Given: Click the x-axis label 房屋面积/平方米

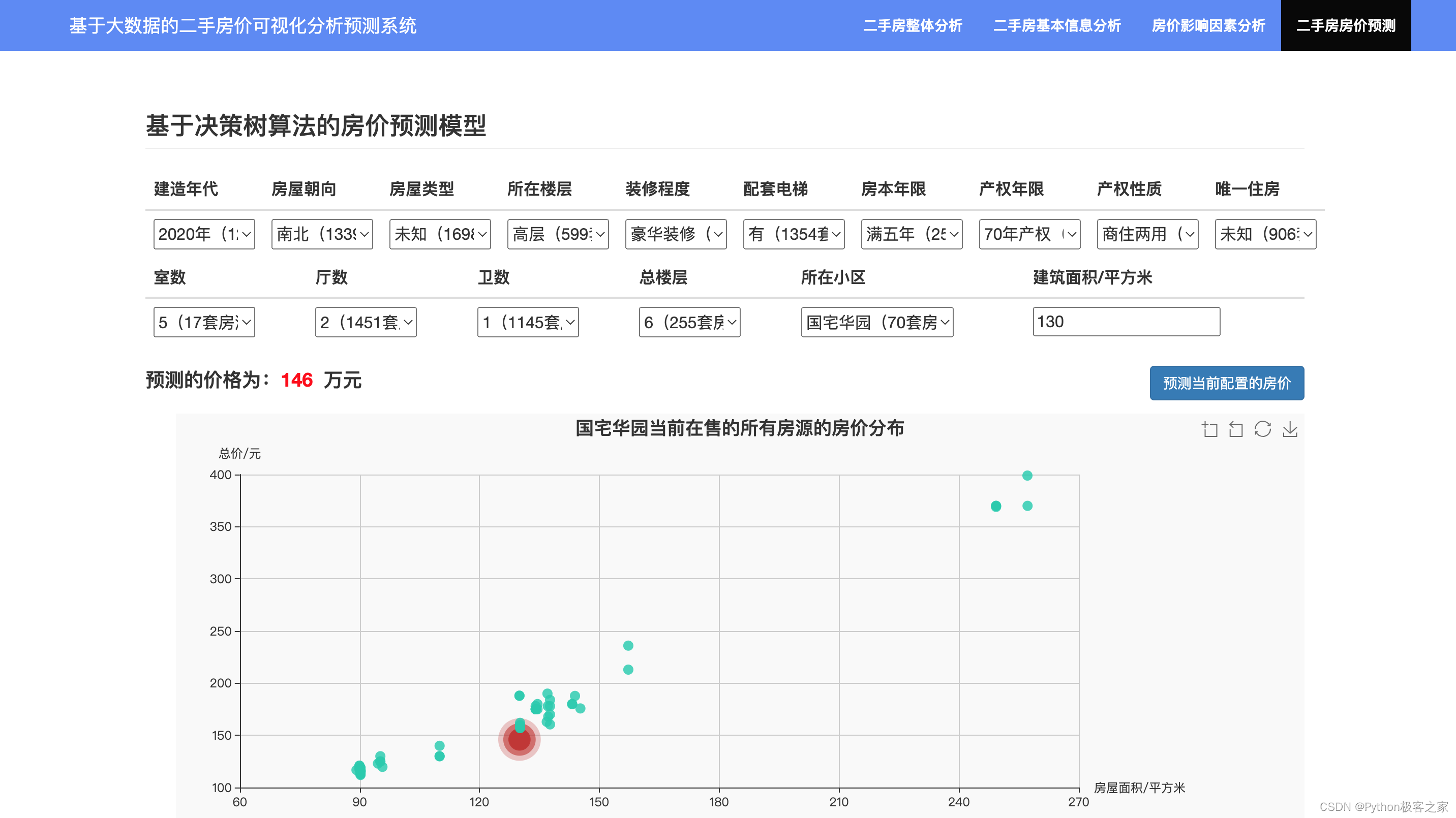Looking at the screenshot, I should pyautogui.click(x=1139, y=788).
